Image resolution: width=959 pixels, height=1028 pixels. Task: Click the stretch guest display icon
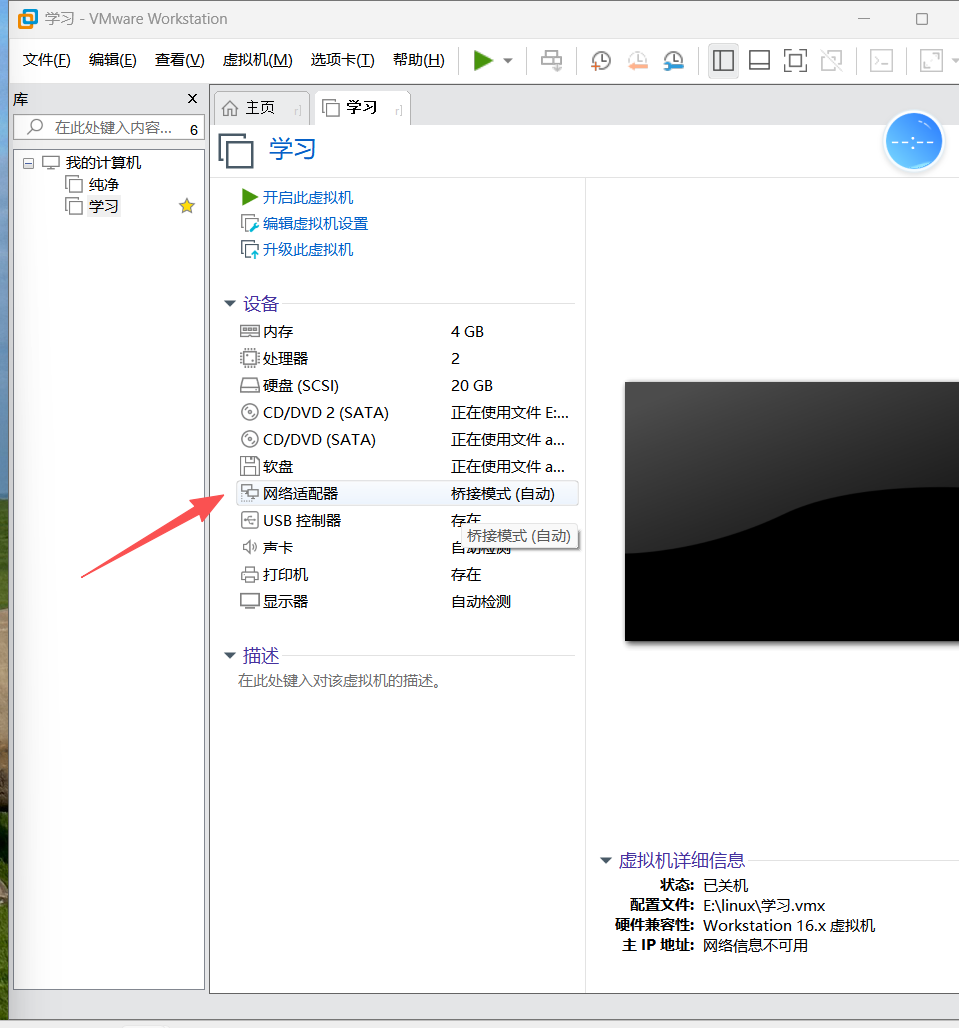pos(931,60)
